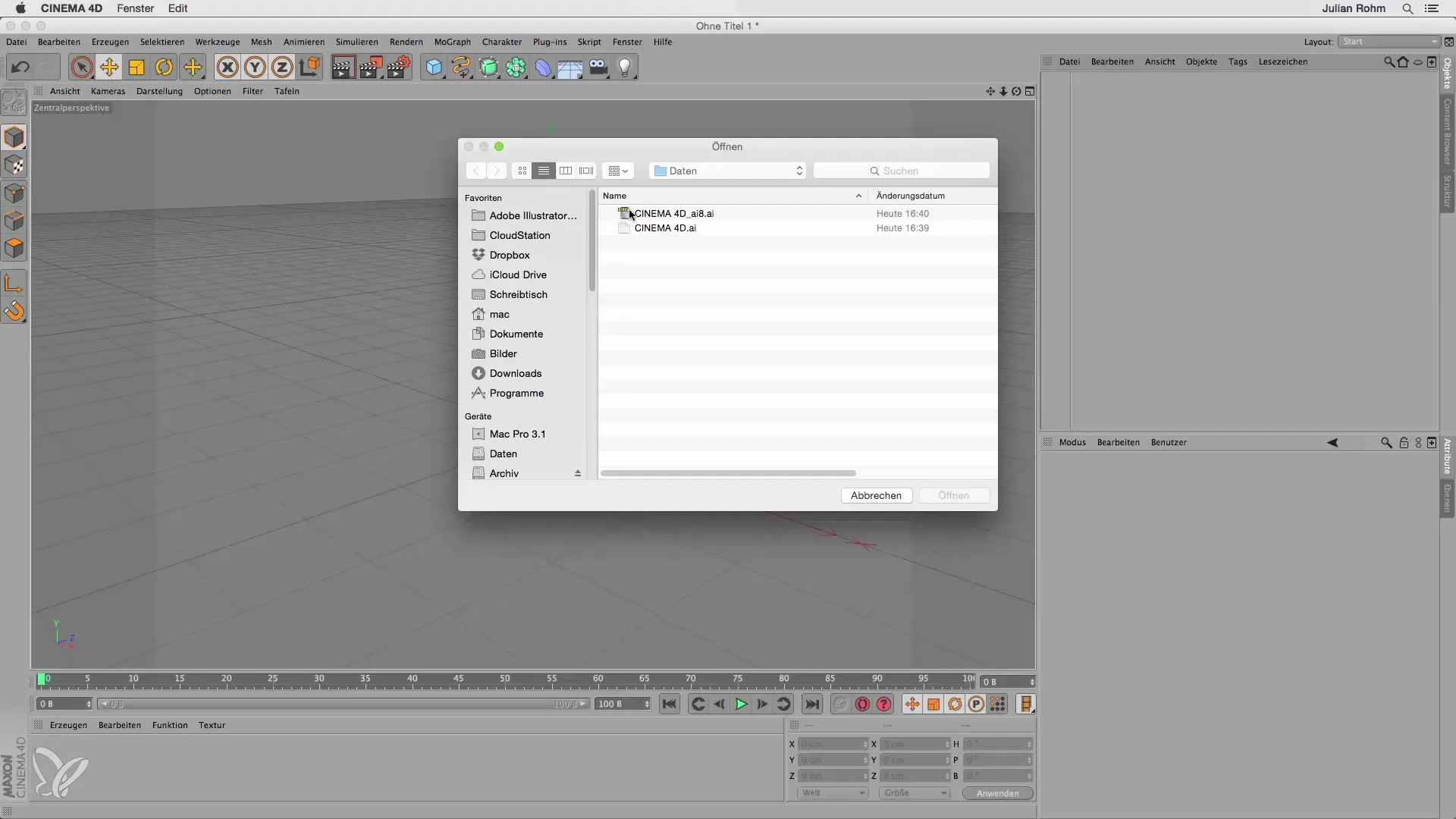Switch the coordinate system icon
1456x819 pixels.
[x=309, y=67]
